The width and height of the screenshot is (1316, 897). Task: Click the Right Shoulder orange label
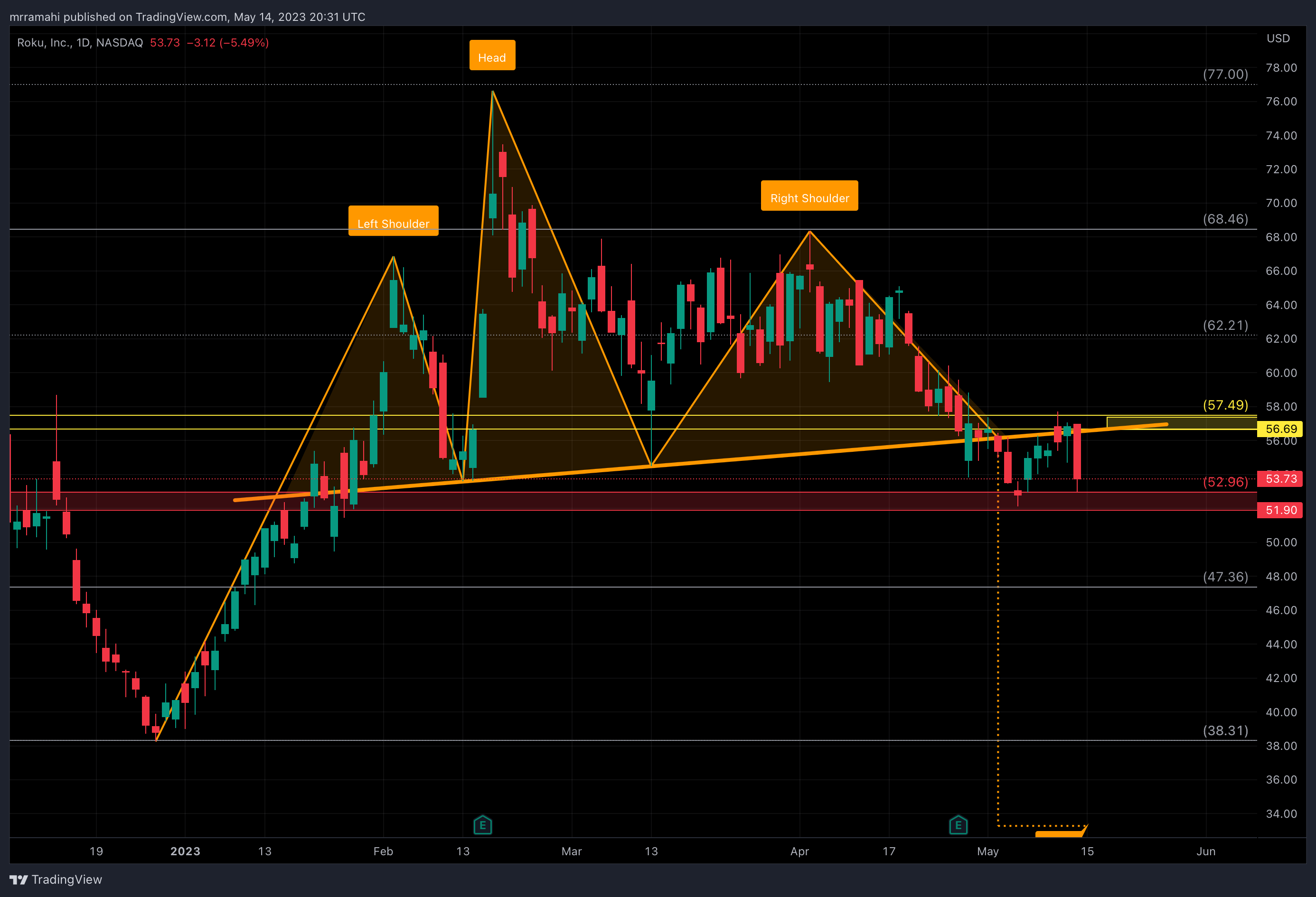click(809, 196)
